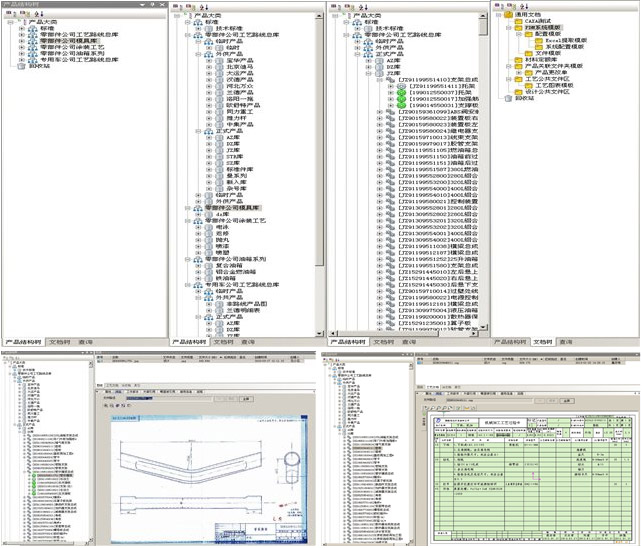Expand the 北京迪马 product node

tap(207, 67)
